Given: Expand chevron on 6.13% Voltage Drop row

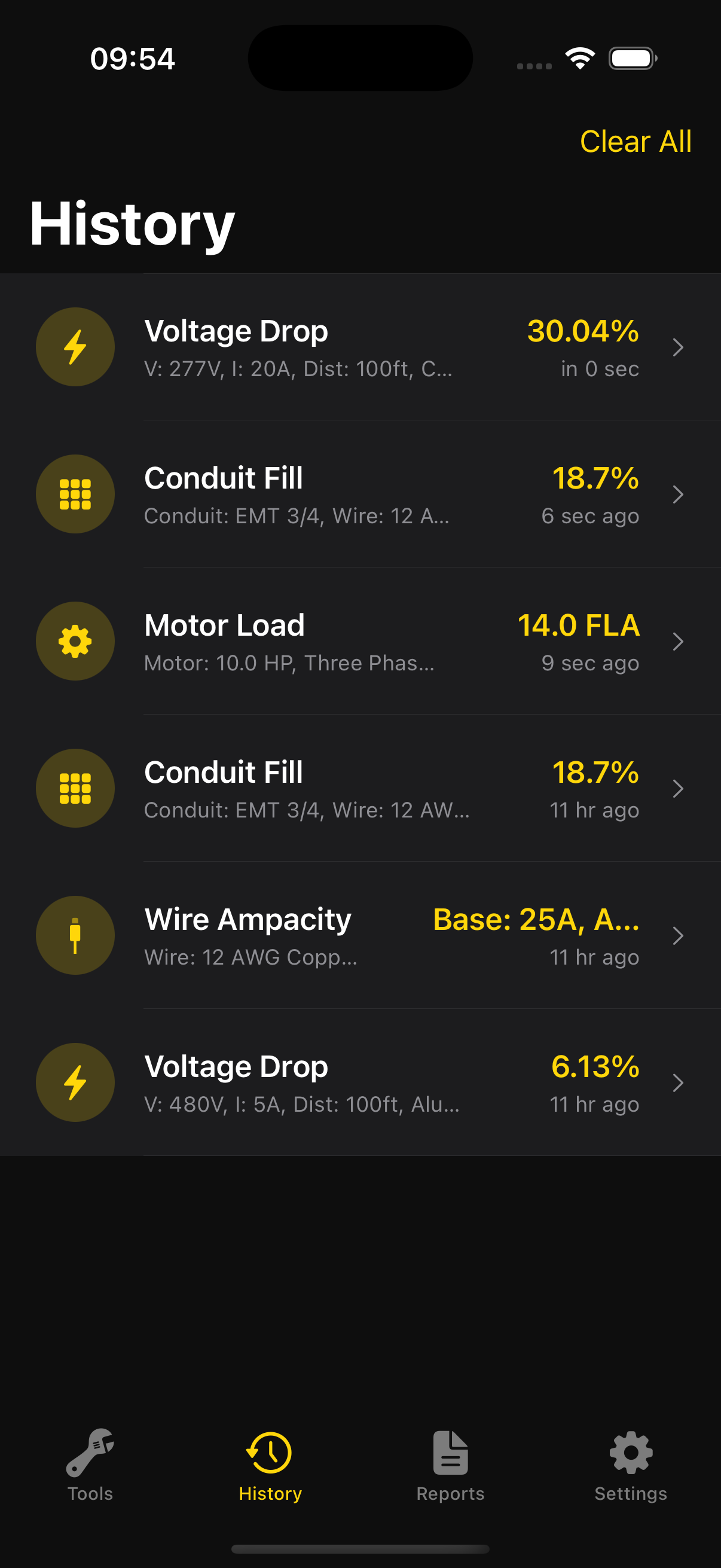Looking at the screenshot, I should (678, 1083).
